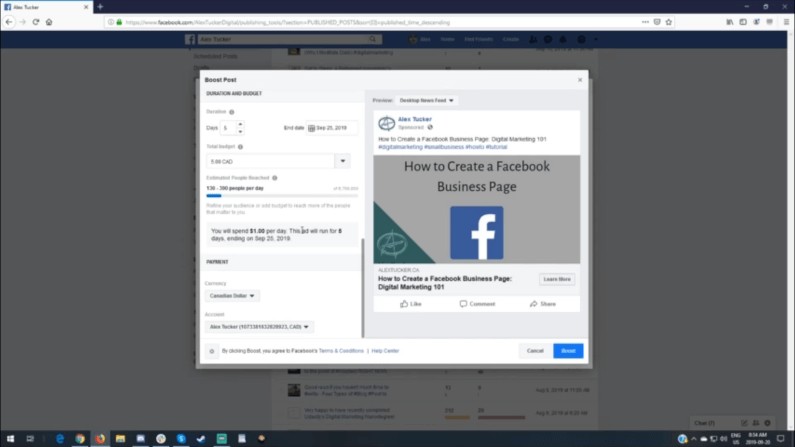This screenshot has width=795, height=447.
Task: Click the Total budget info icon
Action: pyautogui.click(x=240, y=146)
